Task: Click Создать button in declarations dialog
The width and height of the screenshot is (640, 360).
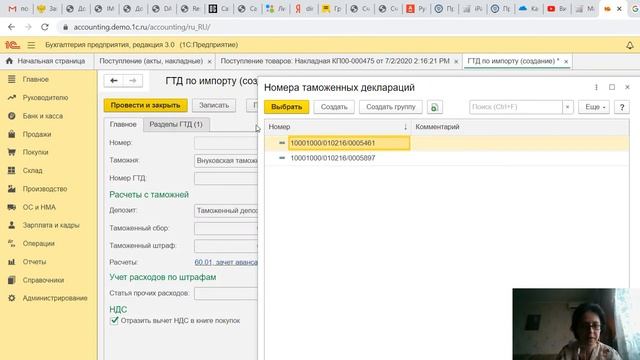Action: tap(334, 107)
